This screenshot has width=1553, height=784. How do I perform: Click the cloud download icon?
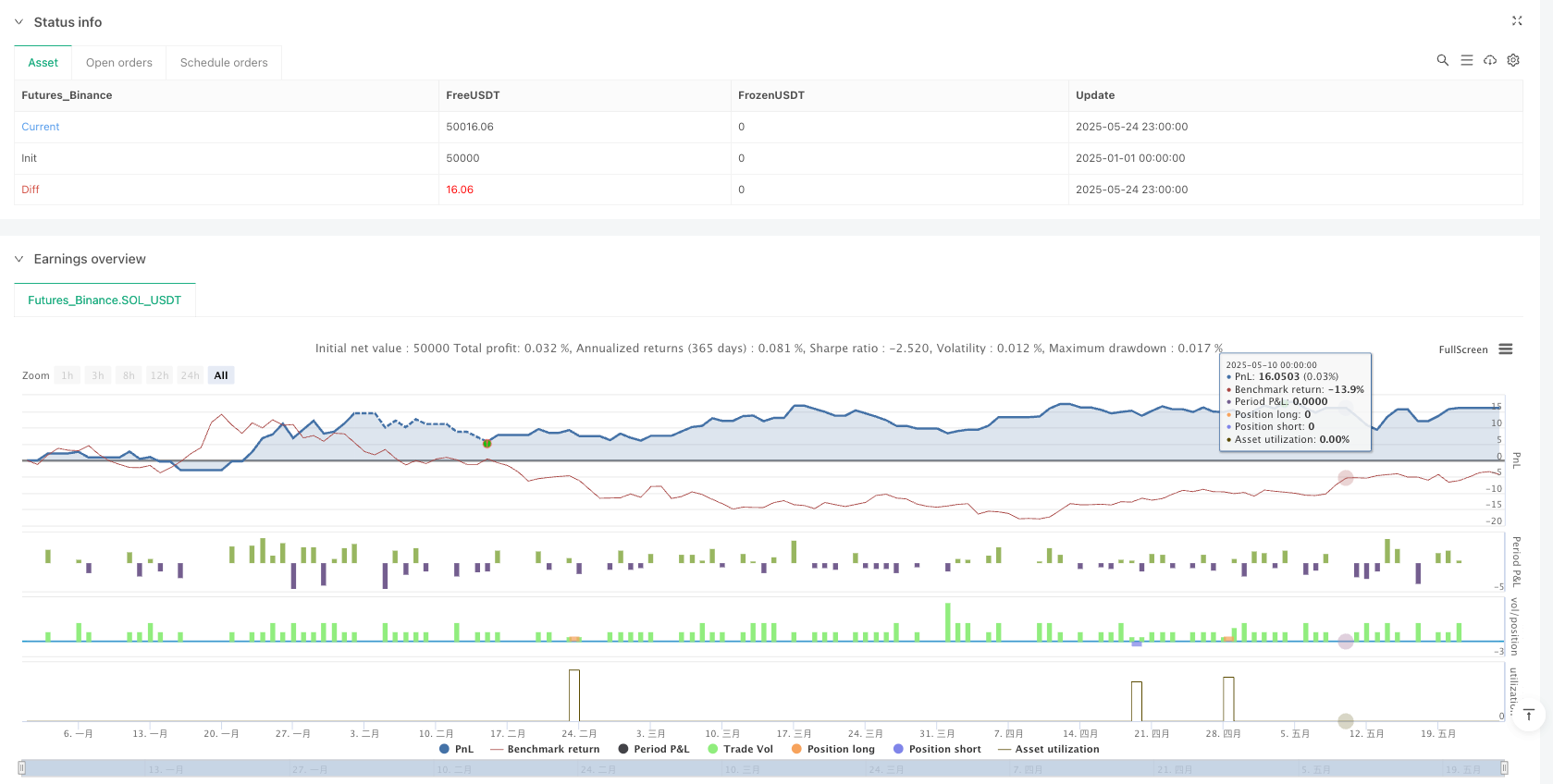point(1490,60)
